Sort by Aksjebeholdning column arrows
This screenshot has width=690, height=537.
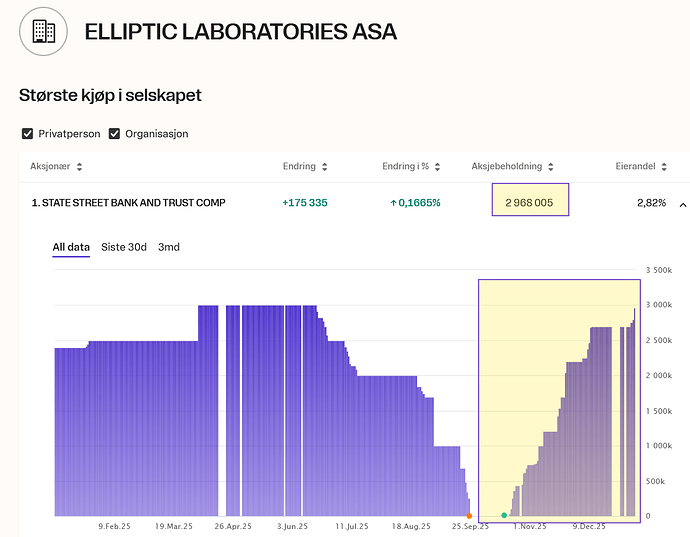coord(551,167)
